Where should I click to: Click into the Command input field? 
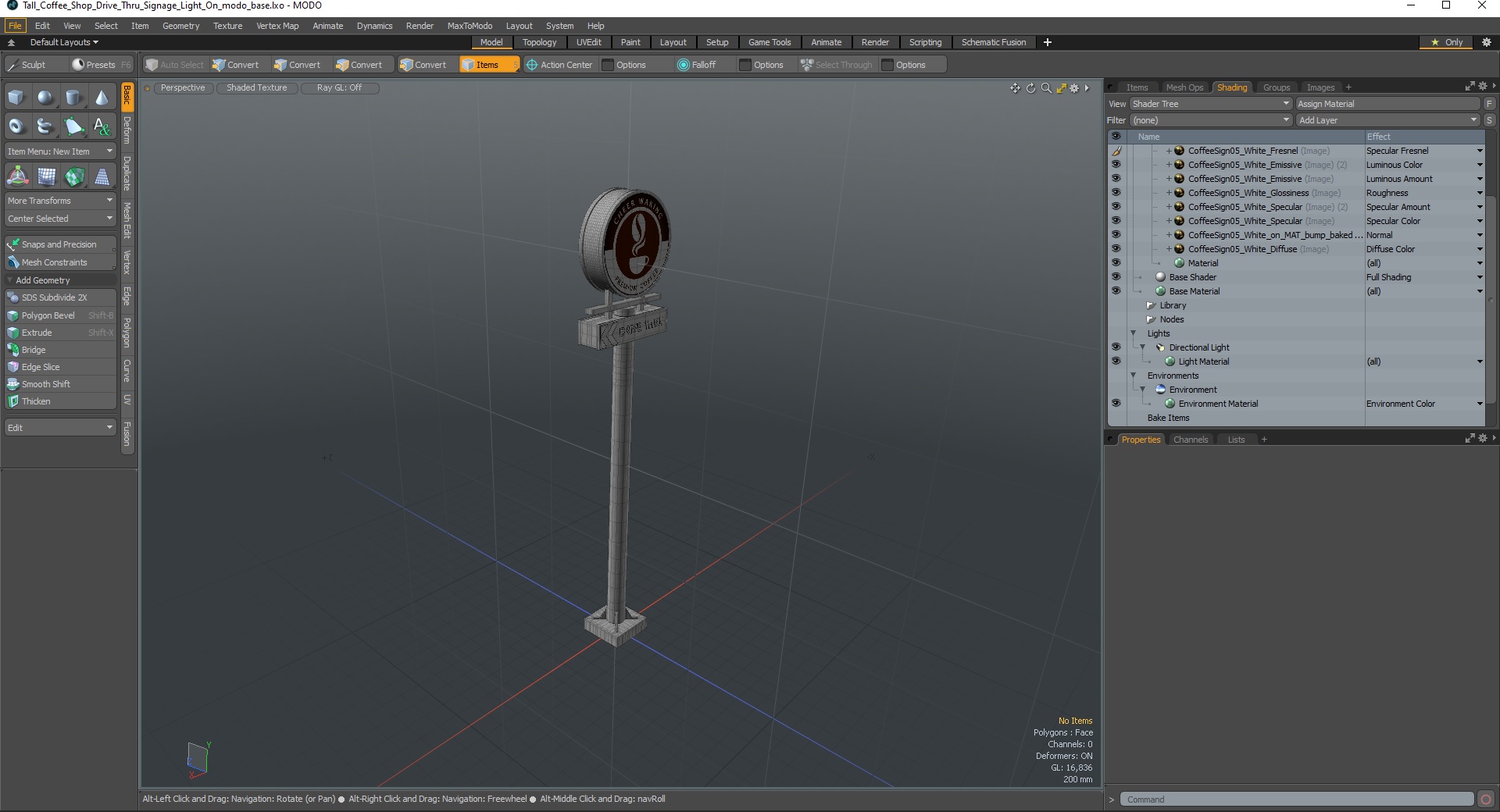point(1297,800)
